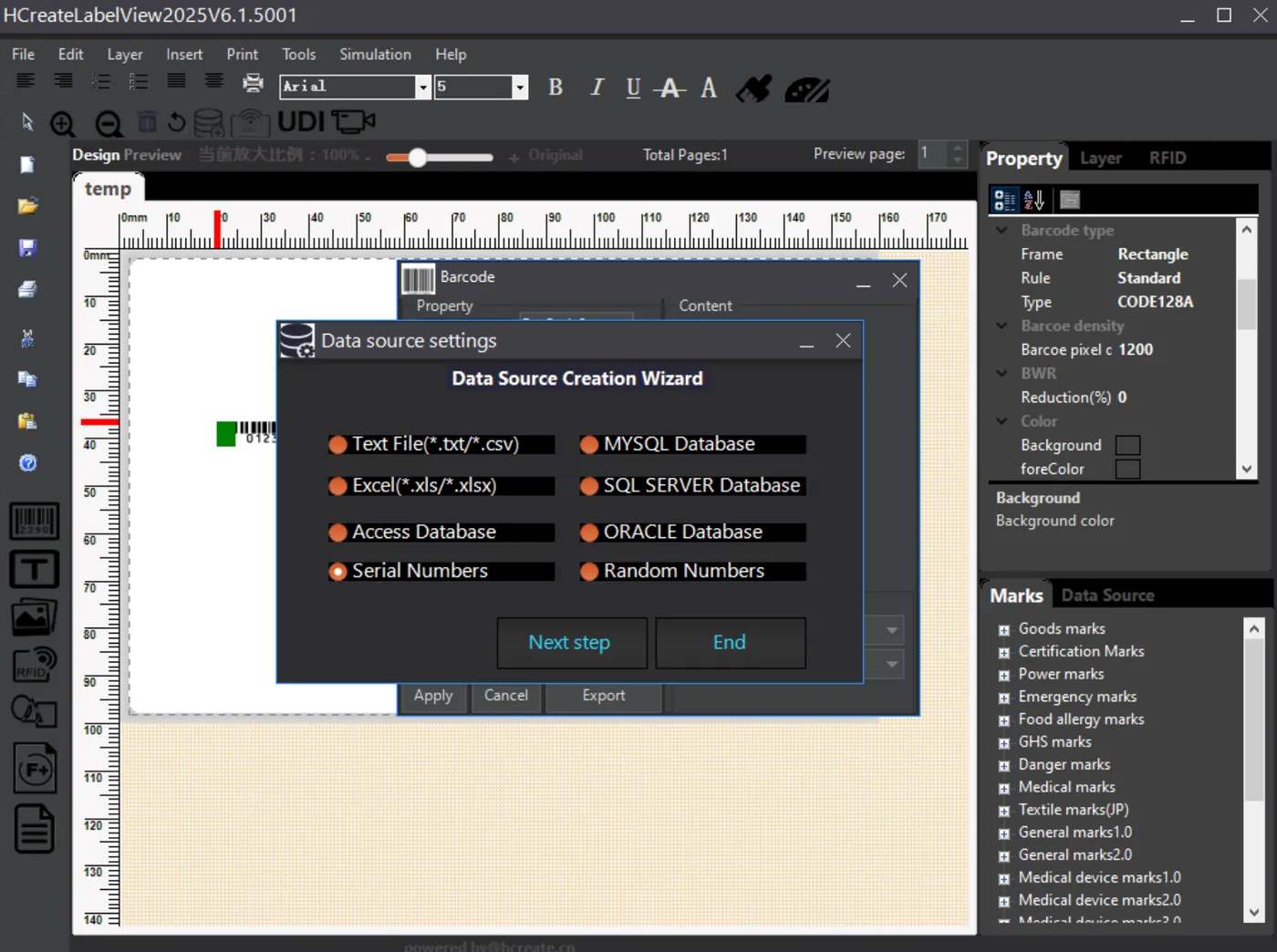1277x952 pixels.
Task: Click the UDI toolbar icon
Action: pyautogui.click(x=300, y=122)
